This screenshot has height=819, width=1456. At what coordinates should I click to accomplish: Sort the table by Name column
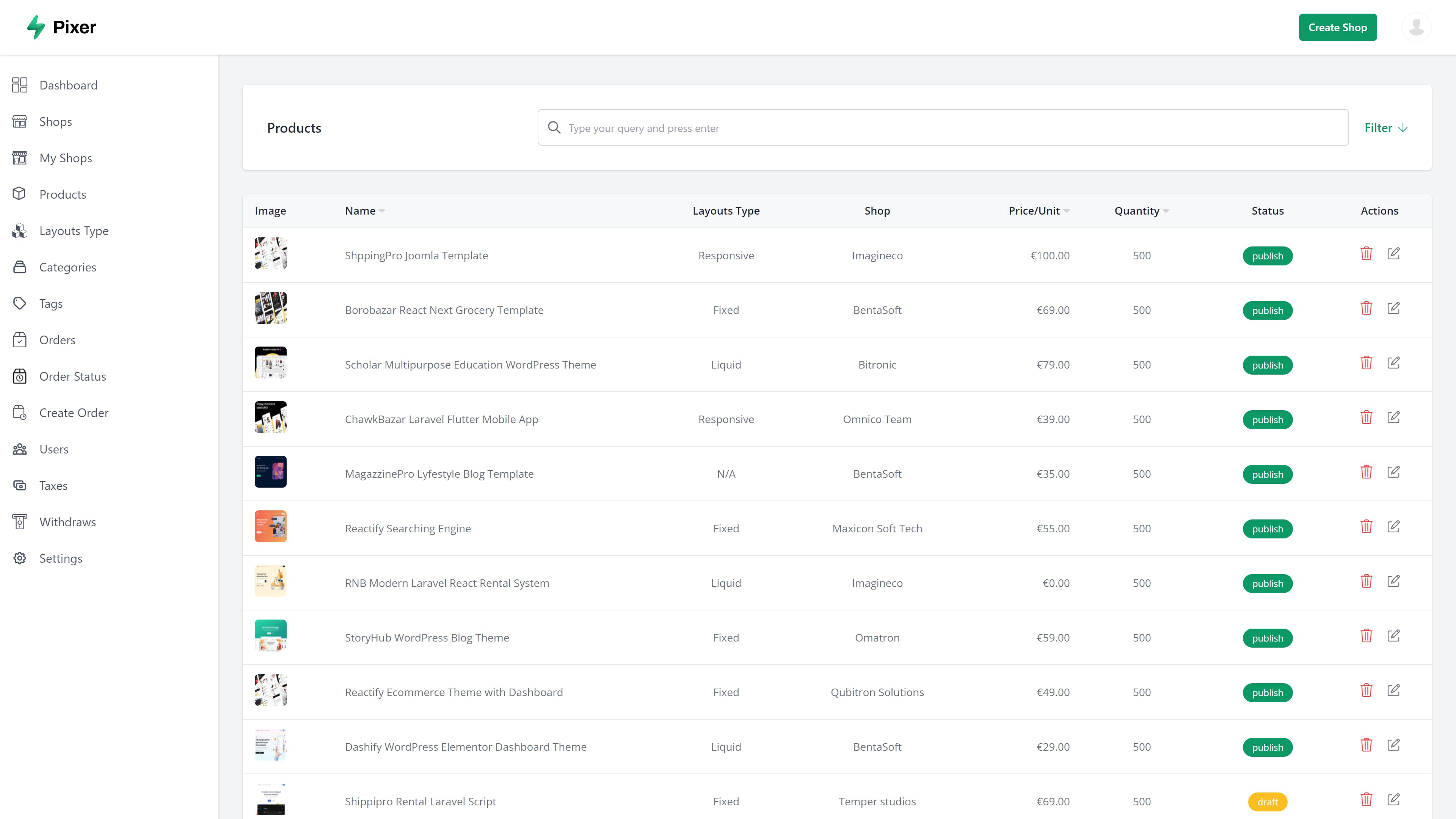(x=364, y=210)
